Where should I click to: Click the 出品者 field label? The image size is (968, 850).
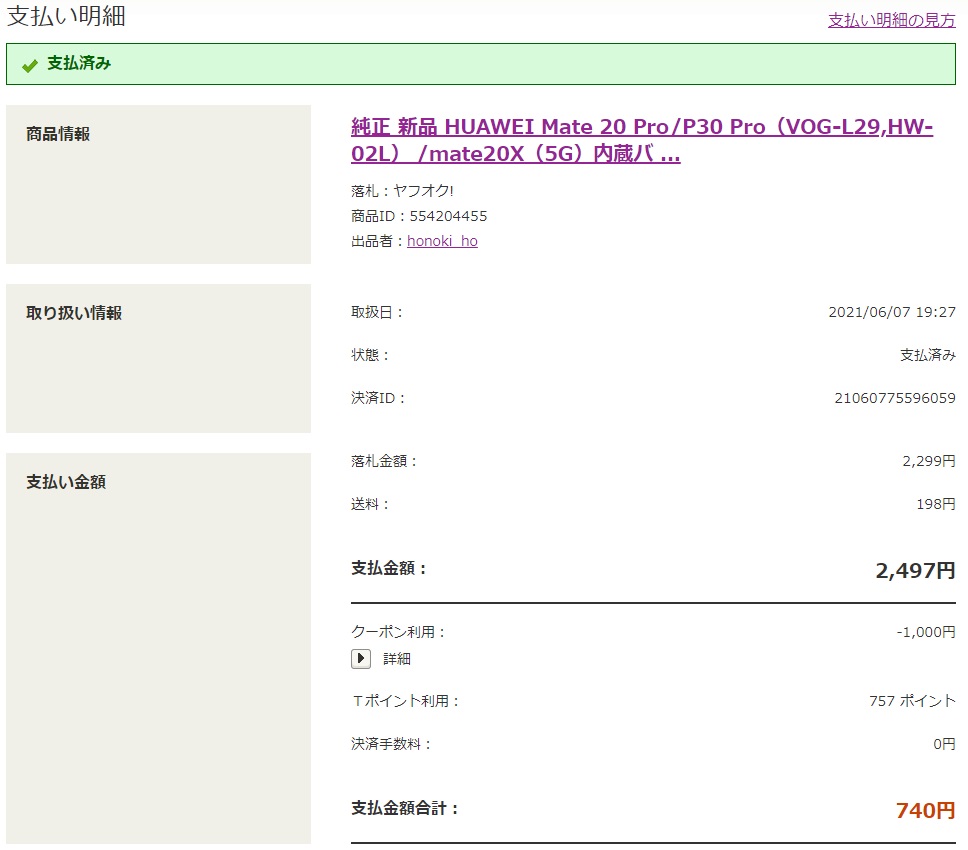click(x=377, y=241)
